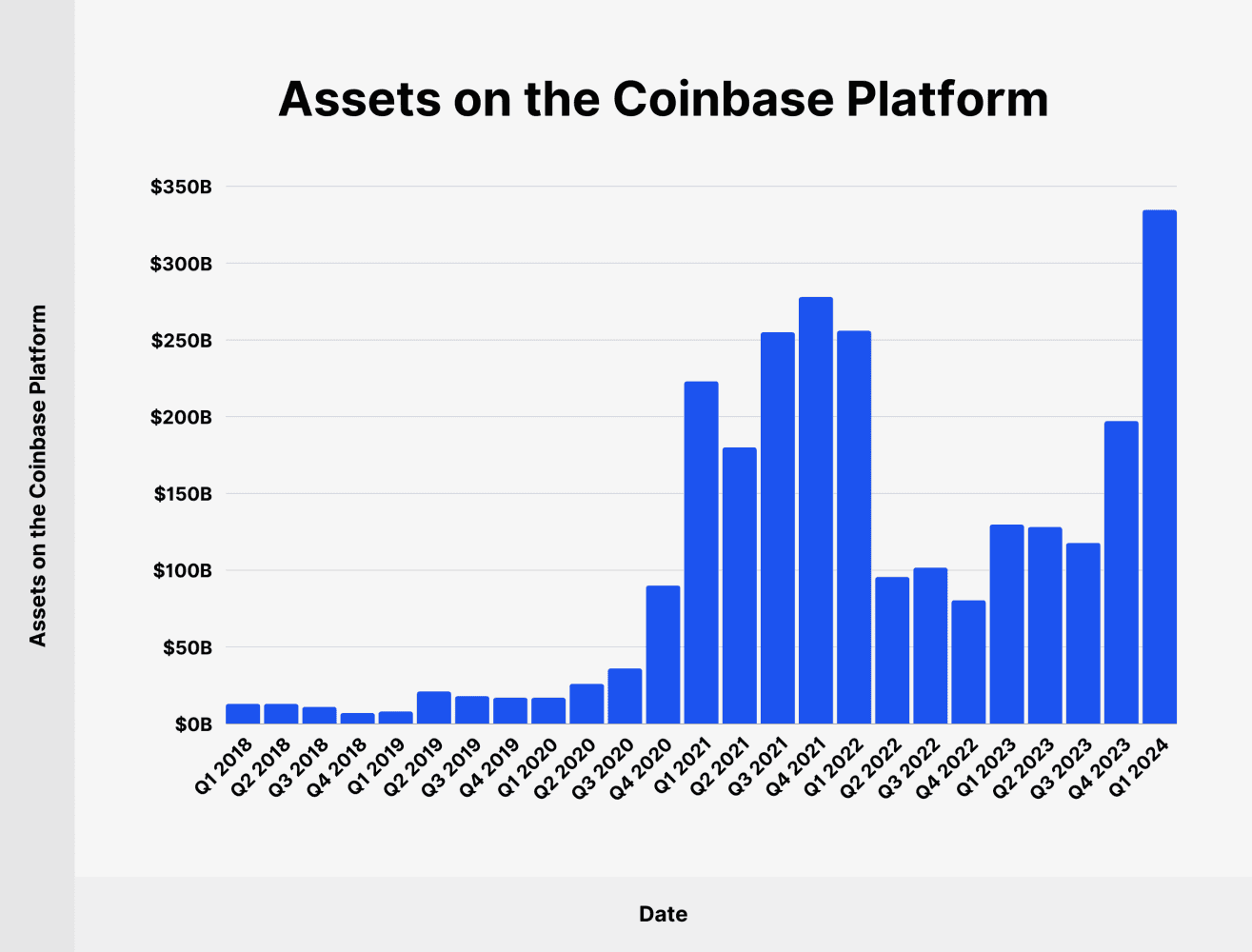The height and width of the screenshot is (952, 1252).
Task: Select the Q4 2023 bar
Action: [x=1121, y=572]
